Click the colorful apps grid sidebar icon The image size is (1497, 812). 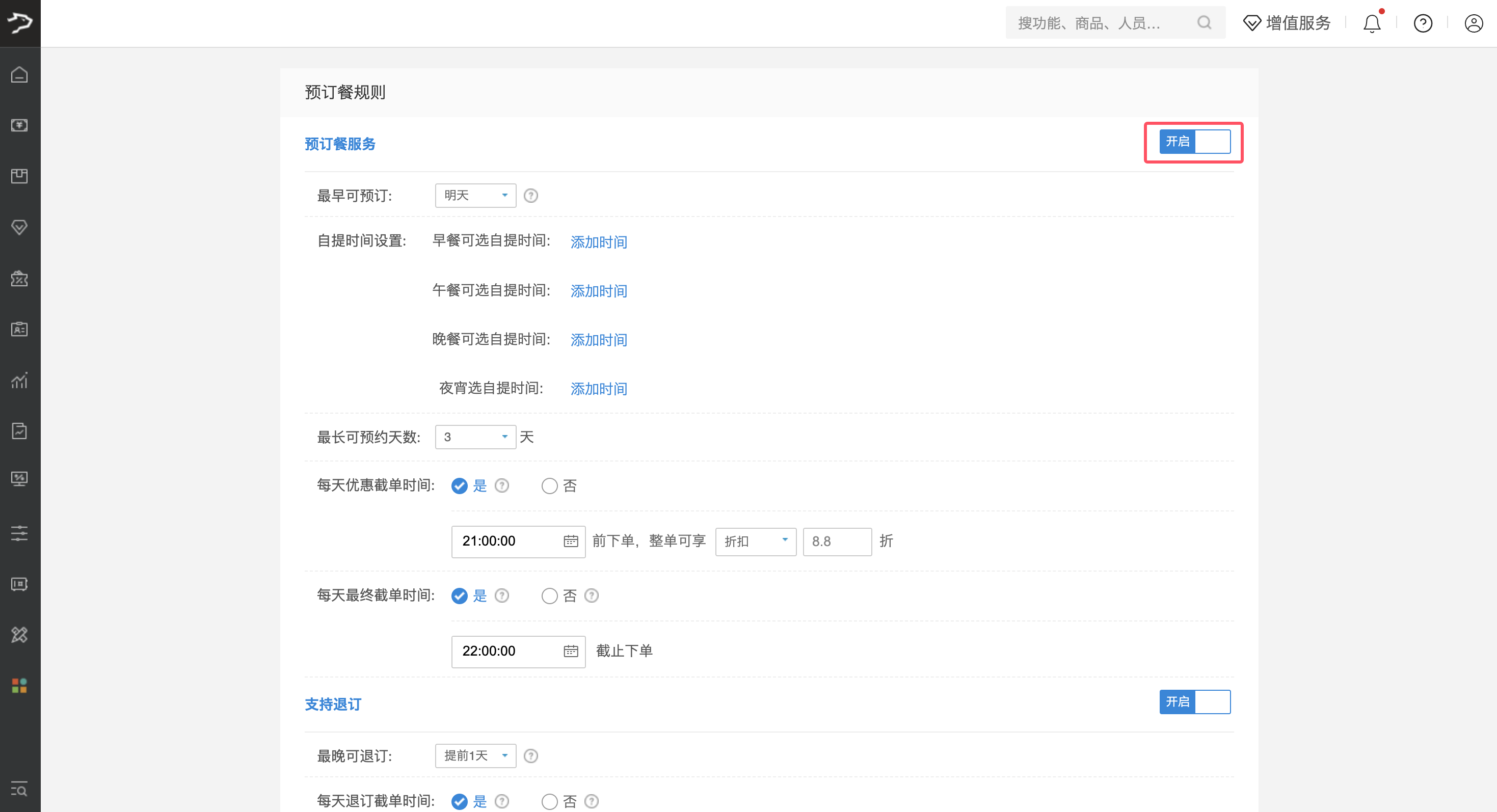pyautogui.click(x=19, y=685)
